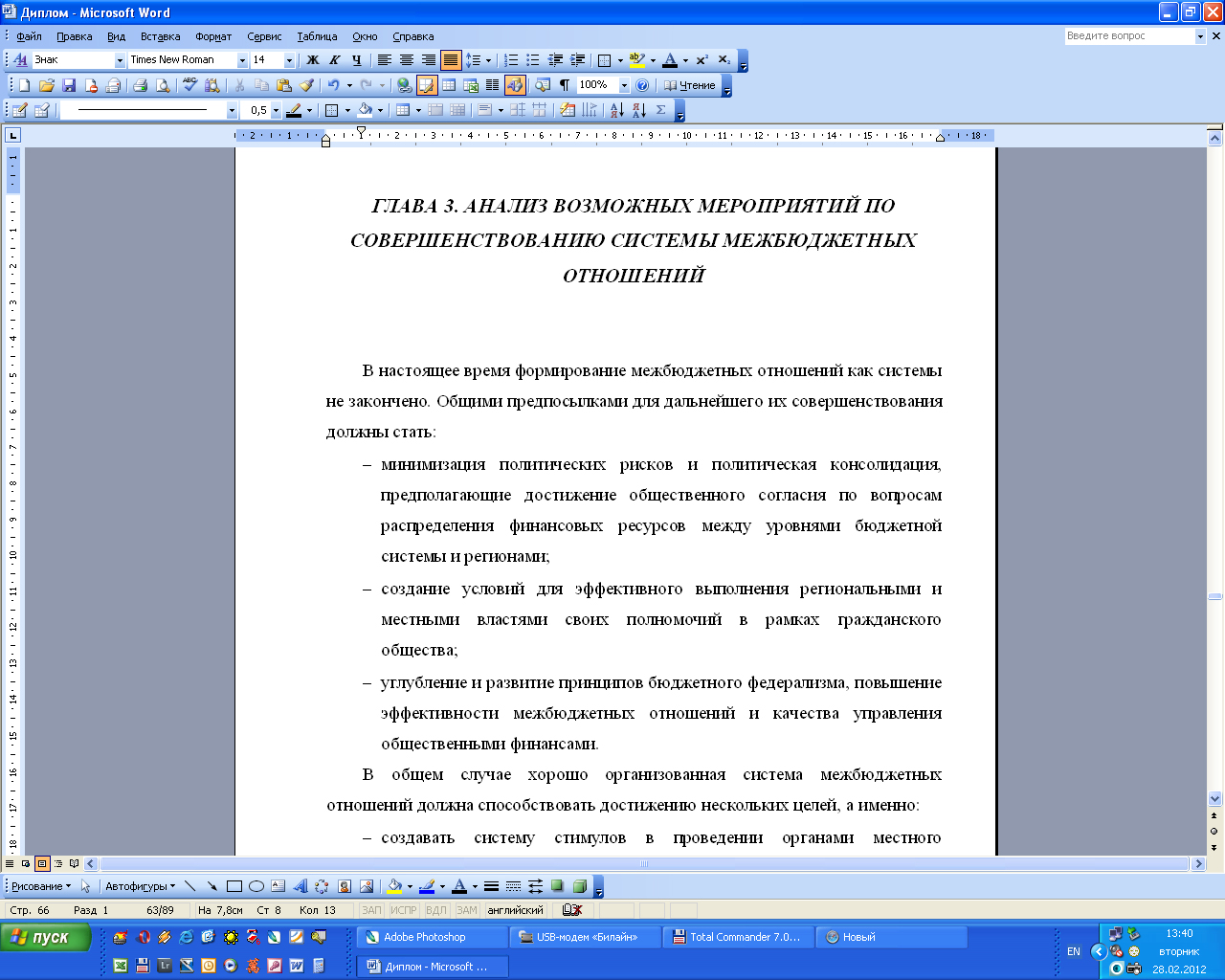
Task: Insert a WordArt object
Action: [x=300, y=886]
